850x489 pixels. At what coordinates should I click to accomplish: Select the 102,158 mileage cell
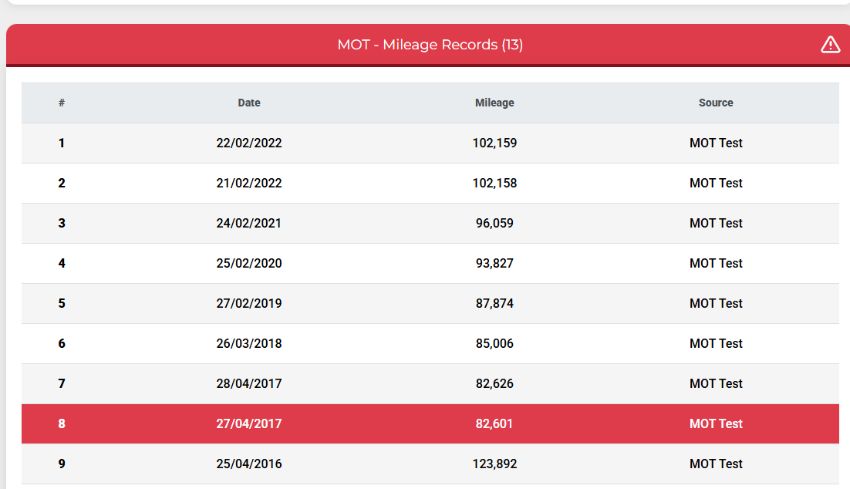495,183
